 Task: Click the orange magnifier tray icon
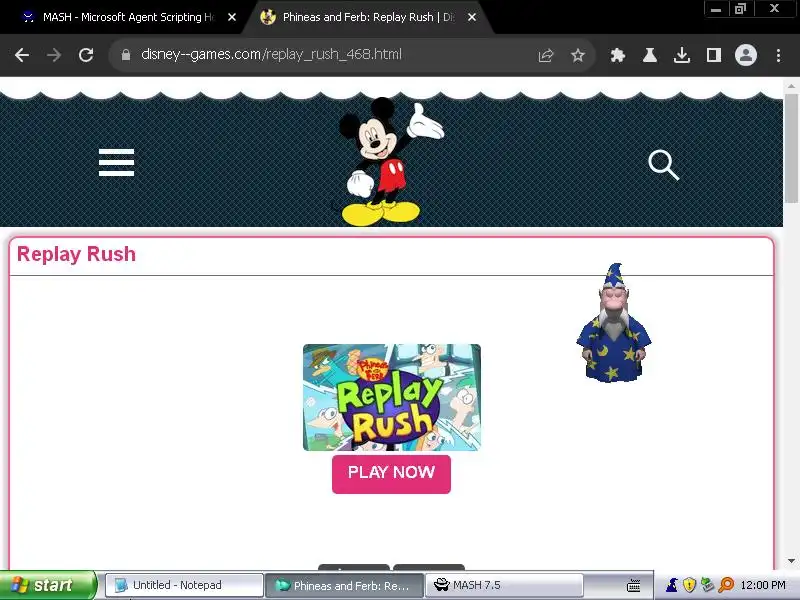[x=726, y=585]
